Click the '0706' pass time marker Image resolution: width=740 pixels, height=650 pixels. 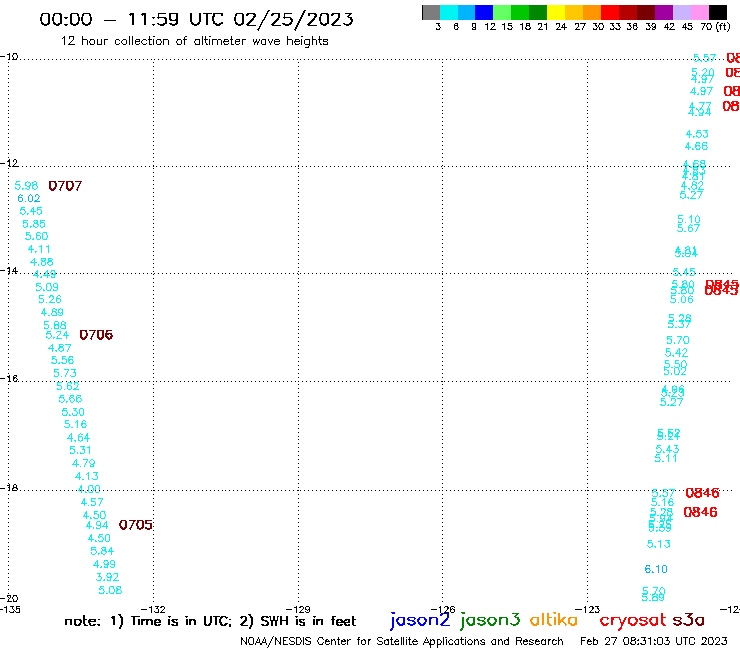click(96, 335)
